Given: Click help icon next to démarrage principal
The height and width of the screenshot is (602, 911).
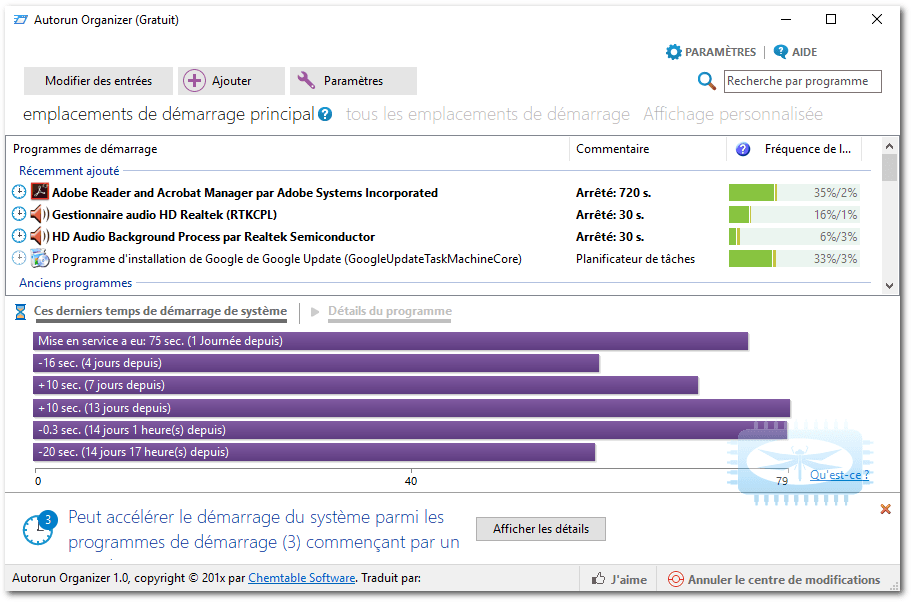Looking at the screenshot, I should (x=325, y=114).
